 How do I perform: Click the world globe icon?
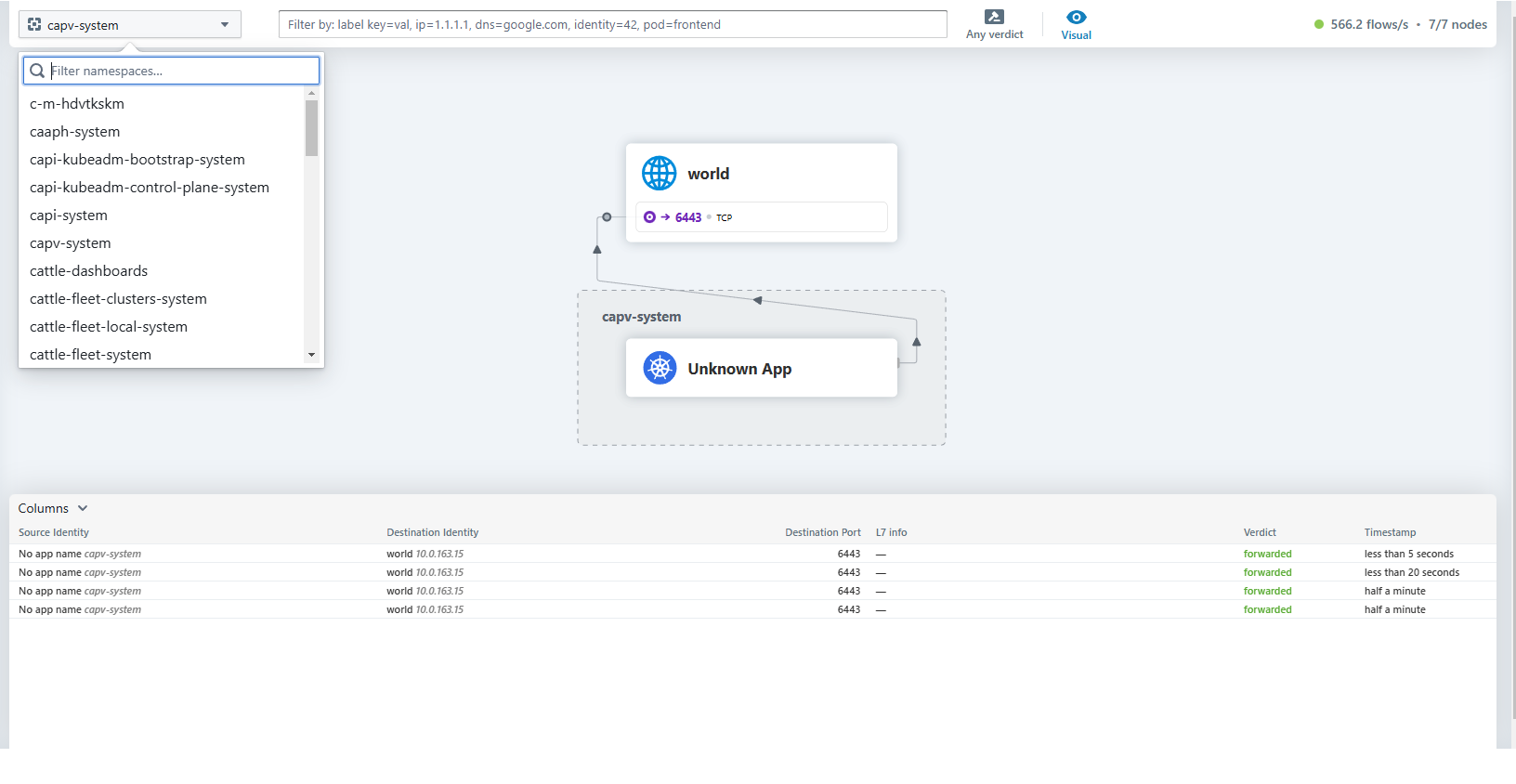pyautogui.click(x=660, y=174)
